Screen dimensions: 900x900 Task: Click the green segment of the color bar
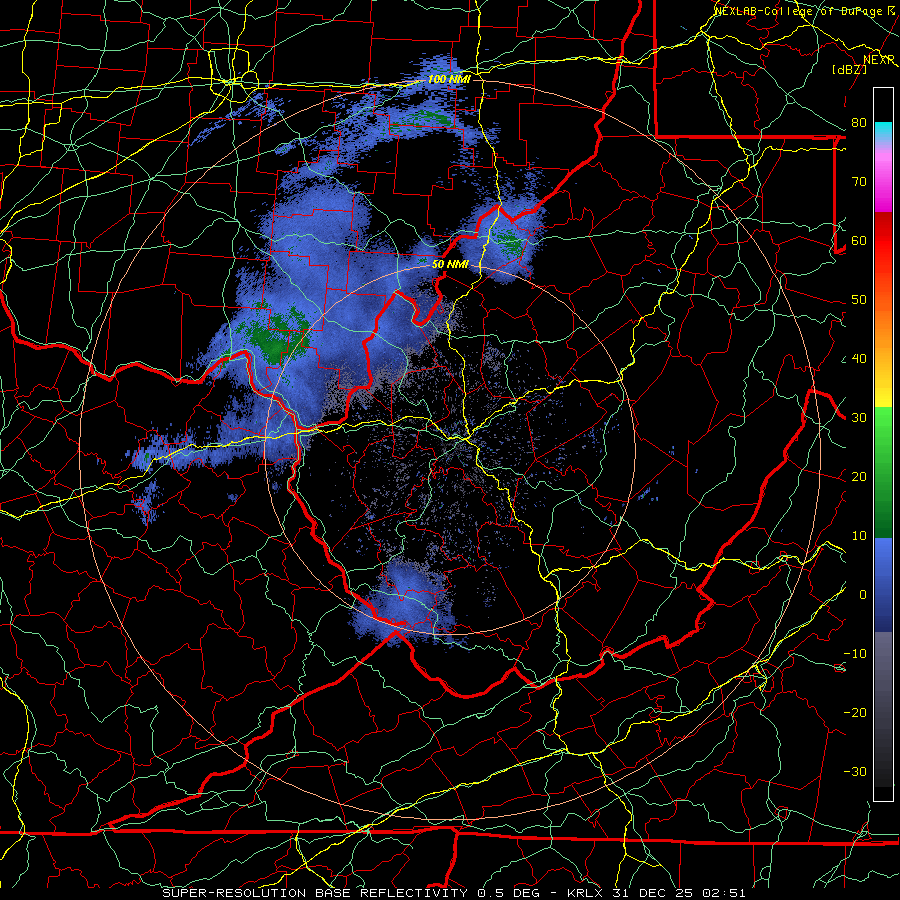coord(883,472)
